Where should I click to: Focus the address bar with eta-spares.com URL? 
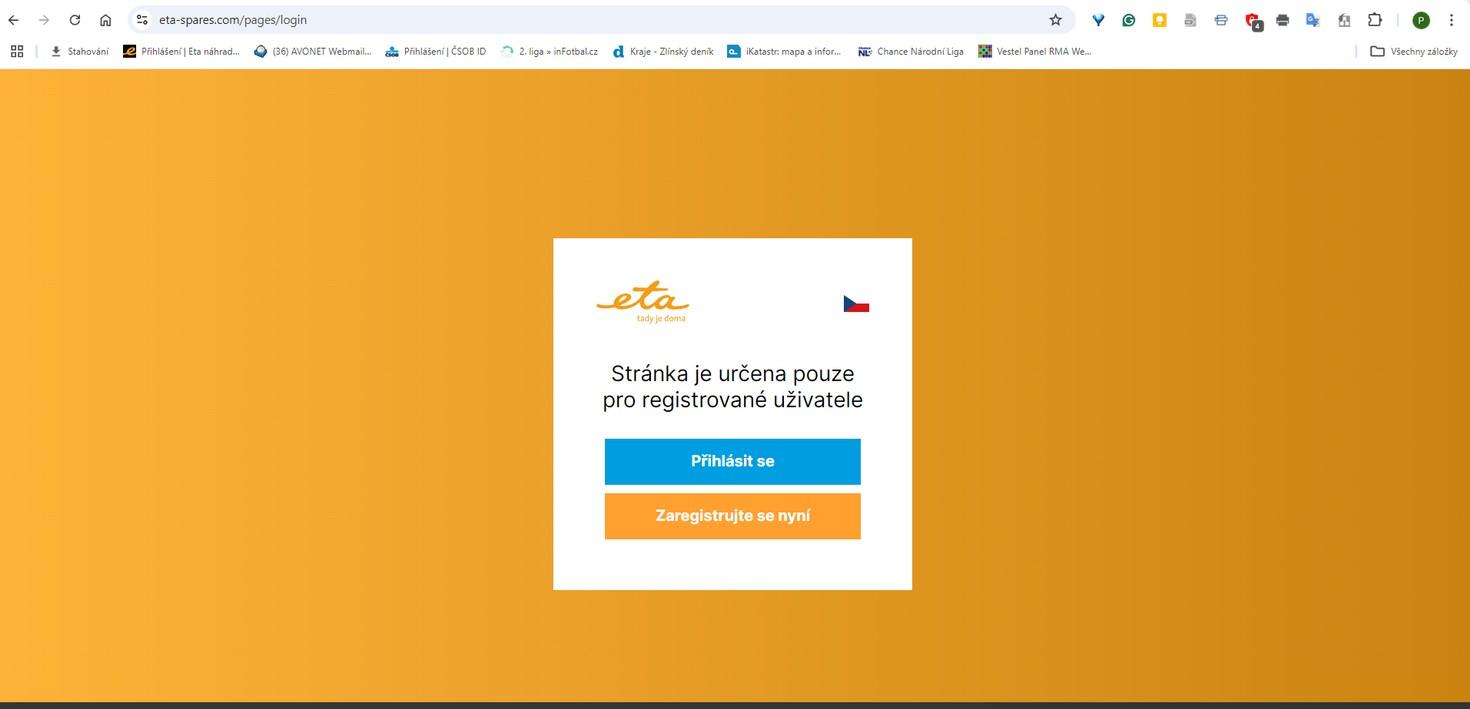(600, 20)
